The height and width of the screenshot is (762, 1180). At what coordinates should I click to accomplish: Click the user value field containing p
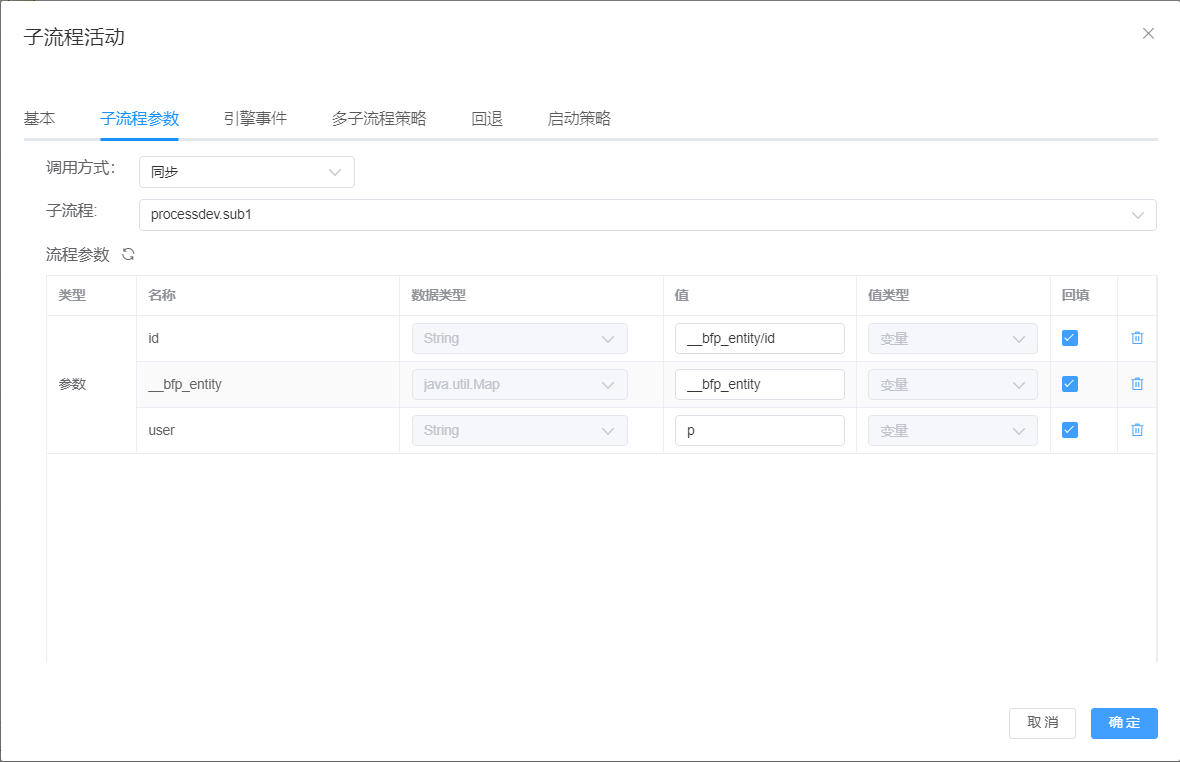click(x=760, y=430)
